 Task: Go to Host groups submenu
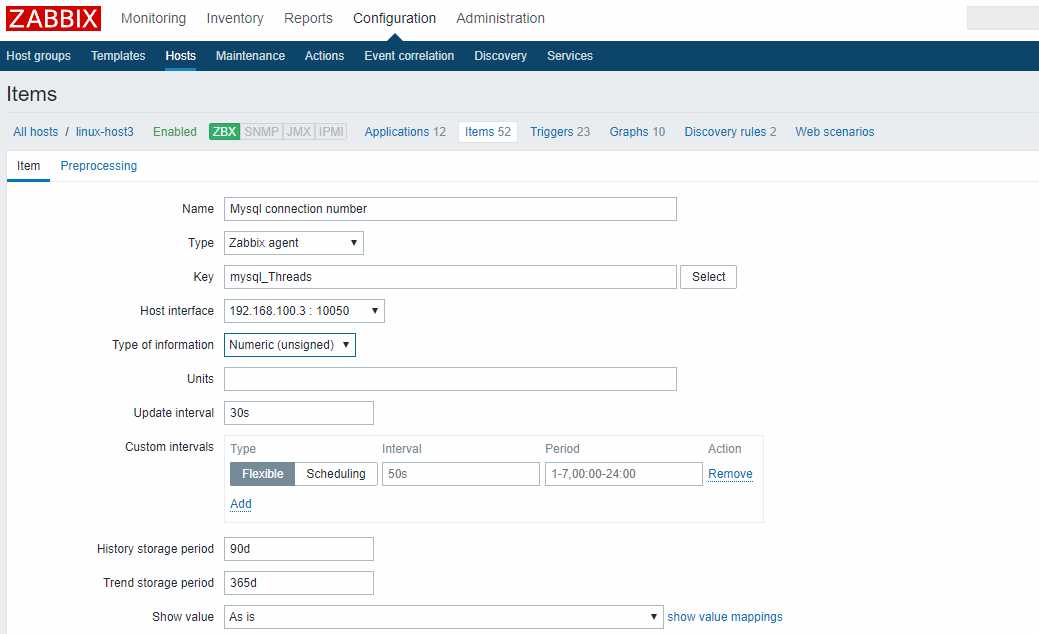[38, 56]
